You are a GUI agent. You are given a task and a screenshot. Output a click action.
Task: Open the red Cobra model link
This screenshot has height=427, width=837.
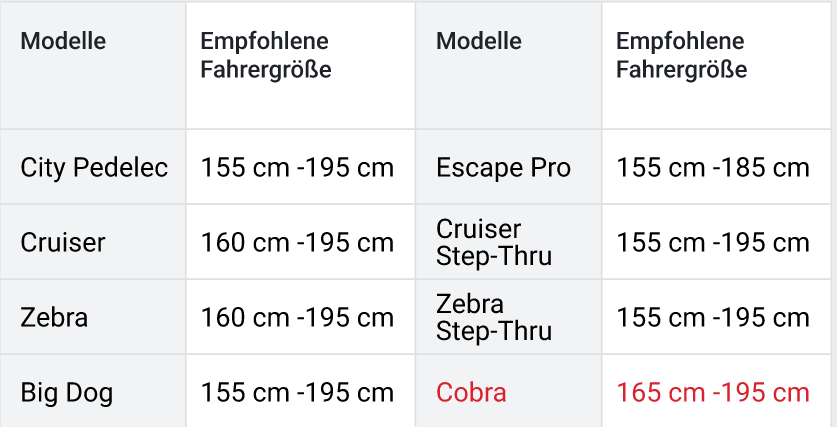point(471,392)
